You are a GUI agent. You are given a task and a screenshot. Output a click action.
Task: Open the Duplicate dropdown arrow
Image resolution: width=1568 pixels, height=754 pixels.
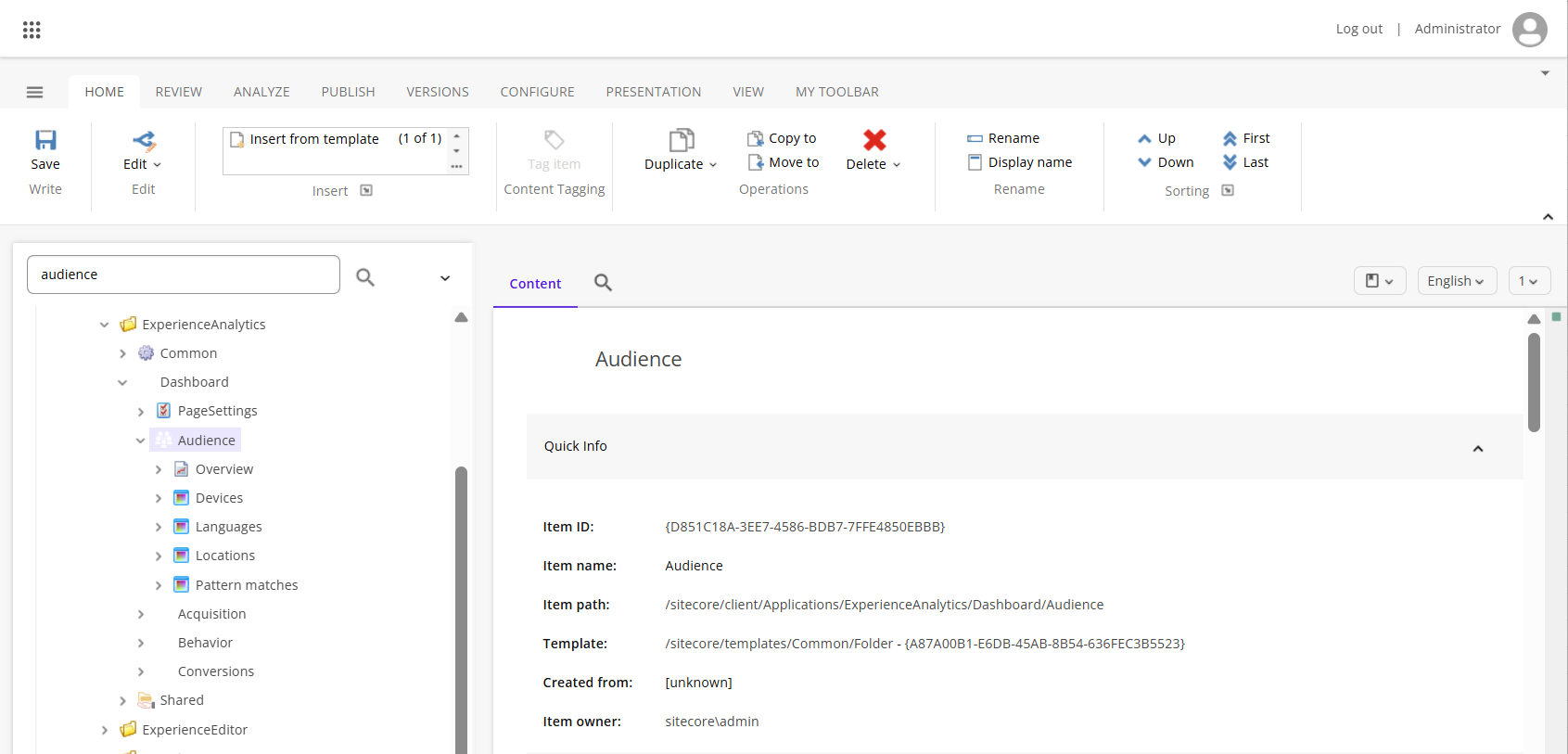pos(713,165)
